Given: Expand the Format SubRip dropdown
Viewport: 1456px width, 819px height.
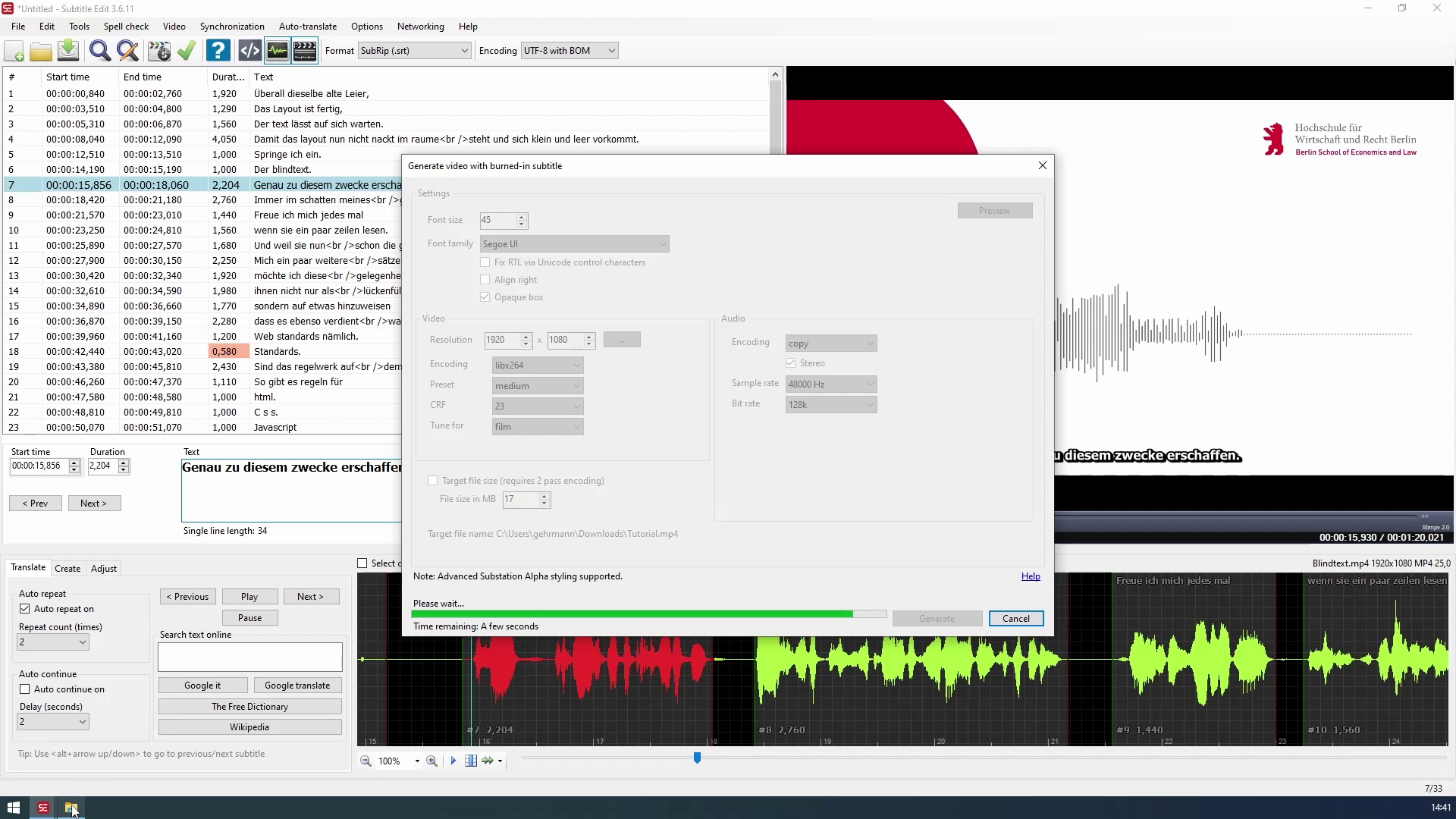Looking at the screenshot, I should point(464,51).
